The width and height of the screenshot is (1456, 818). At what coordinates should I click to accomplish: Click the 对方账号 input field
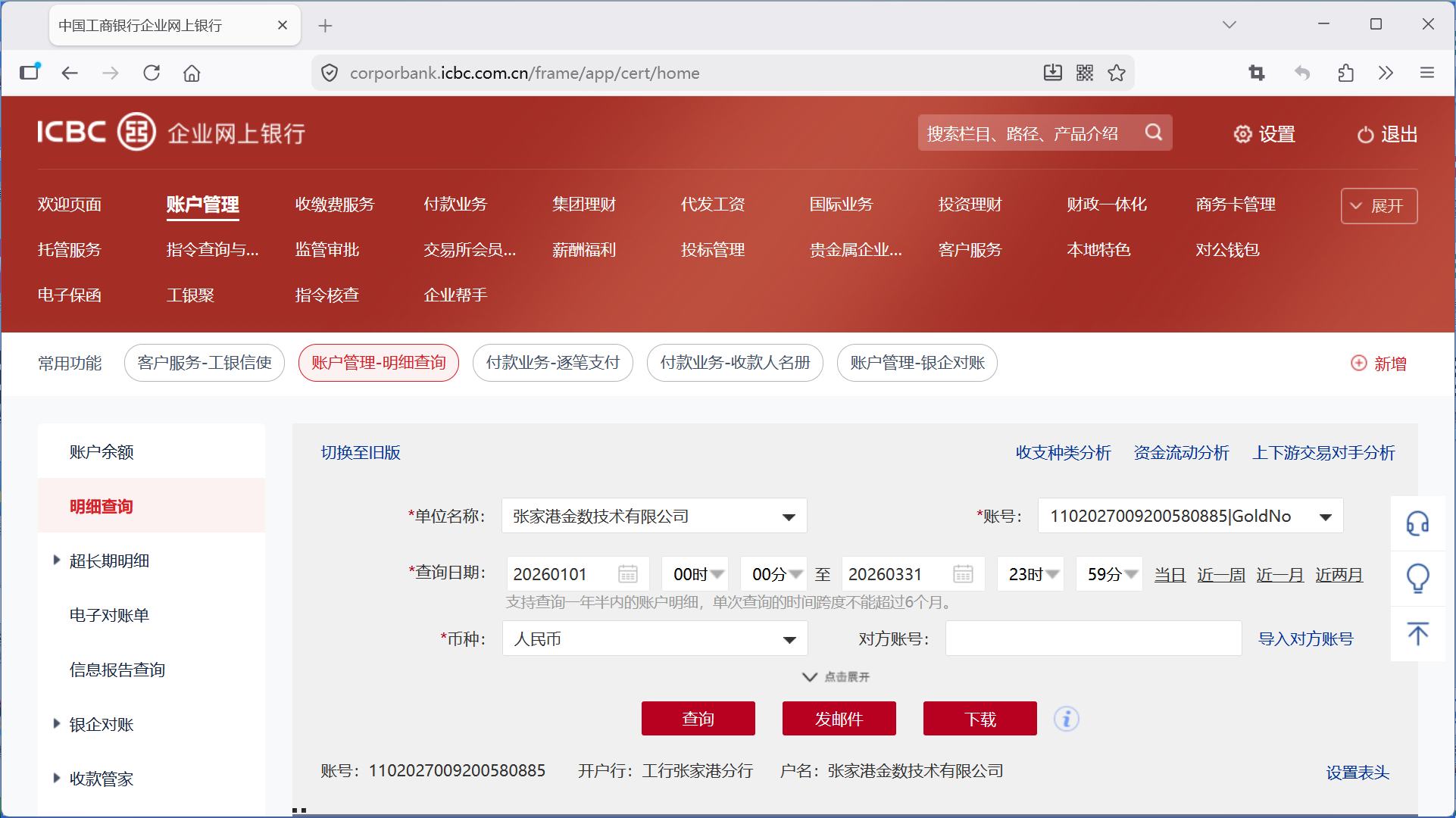pyautogui.click(x=1093, y=638)
